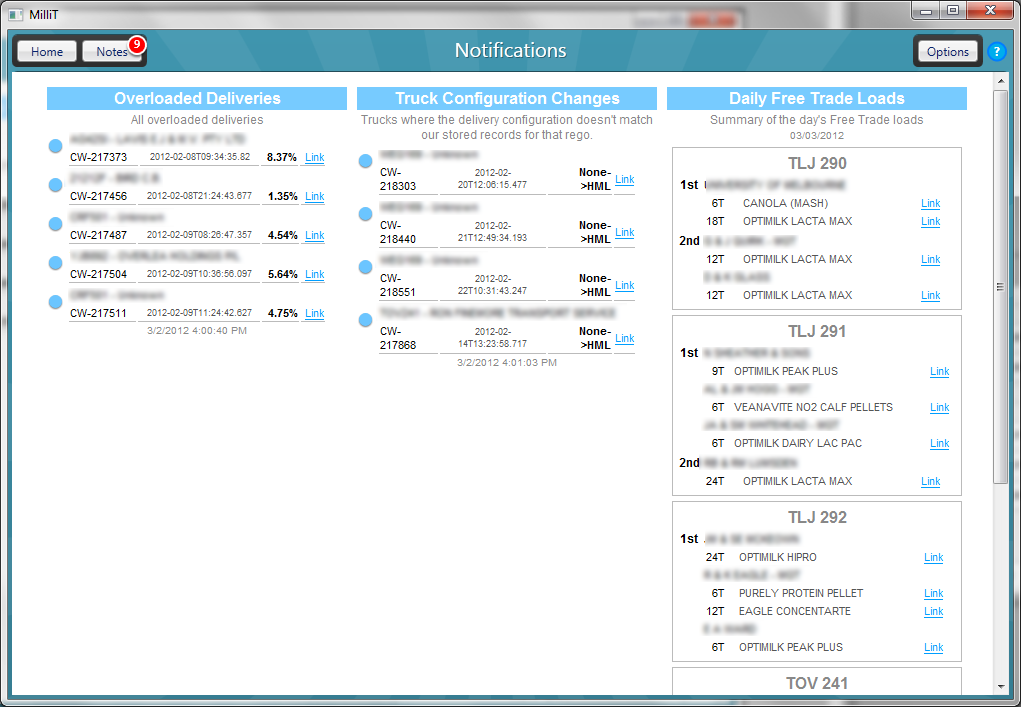Click blue dot beside CW-218303 truck change
1021x707 pixels.
[x=365, y=161]
